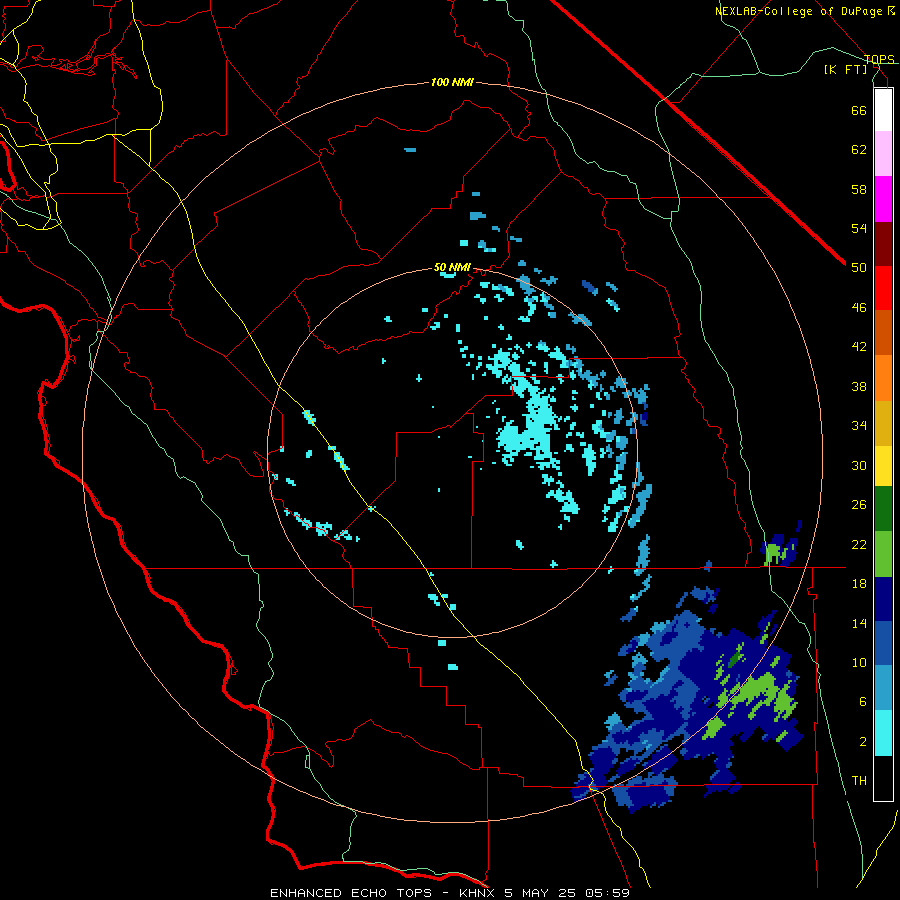Click the '05:59' timestamp

[x=607, y=893]
